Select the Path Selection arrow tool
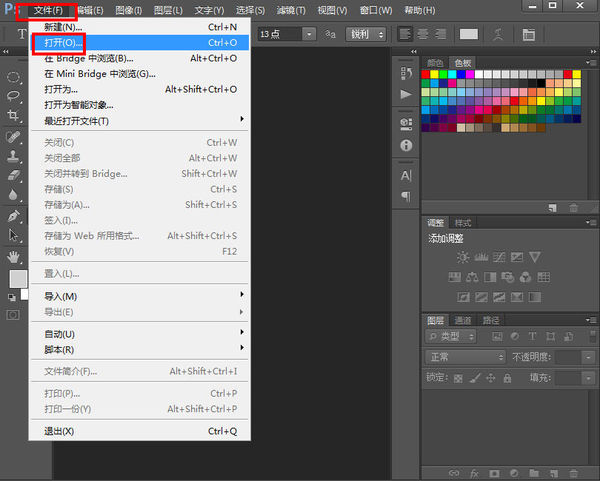Image resolution: width=600 pixels, height=481 pixels. [x=13, y=235]
